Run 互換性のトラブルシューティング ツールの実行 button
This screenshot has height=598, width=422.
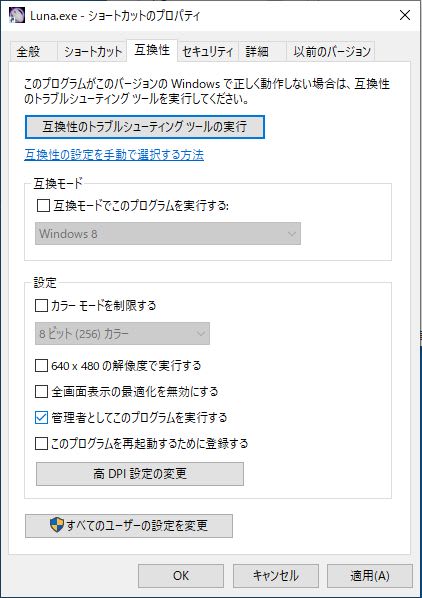pyautogui.click(x=145, y=127)
